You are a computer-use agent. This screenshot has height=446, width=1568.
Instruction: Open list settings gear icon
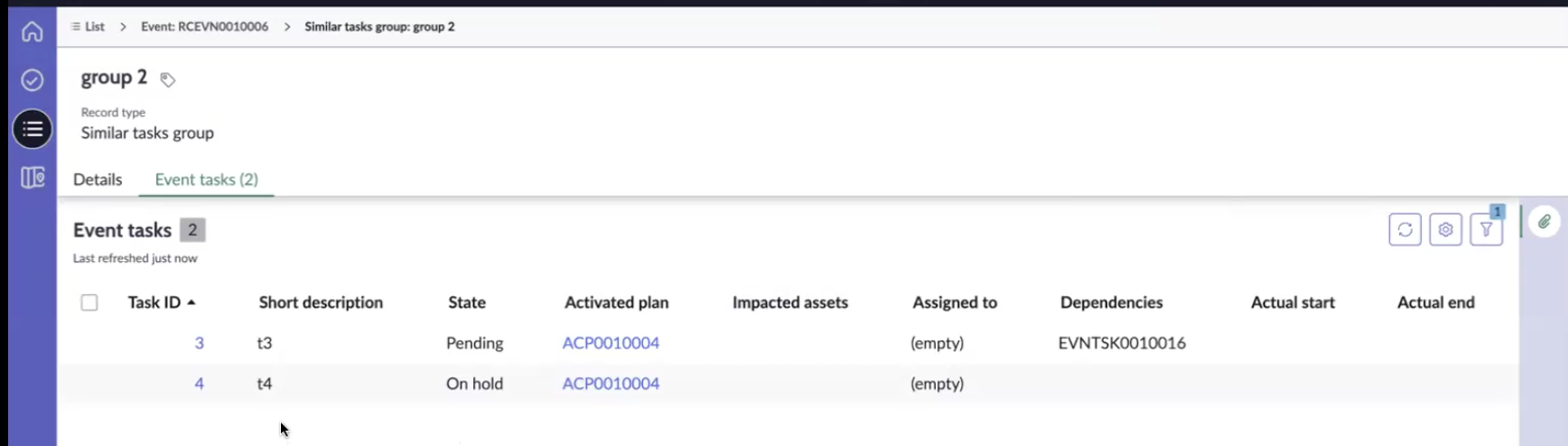pos(1445,229)
